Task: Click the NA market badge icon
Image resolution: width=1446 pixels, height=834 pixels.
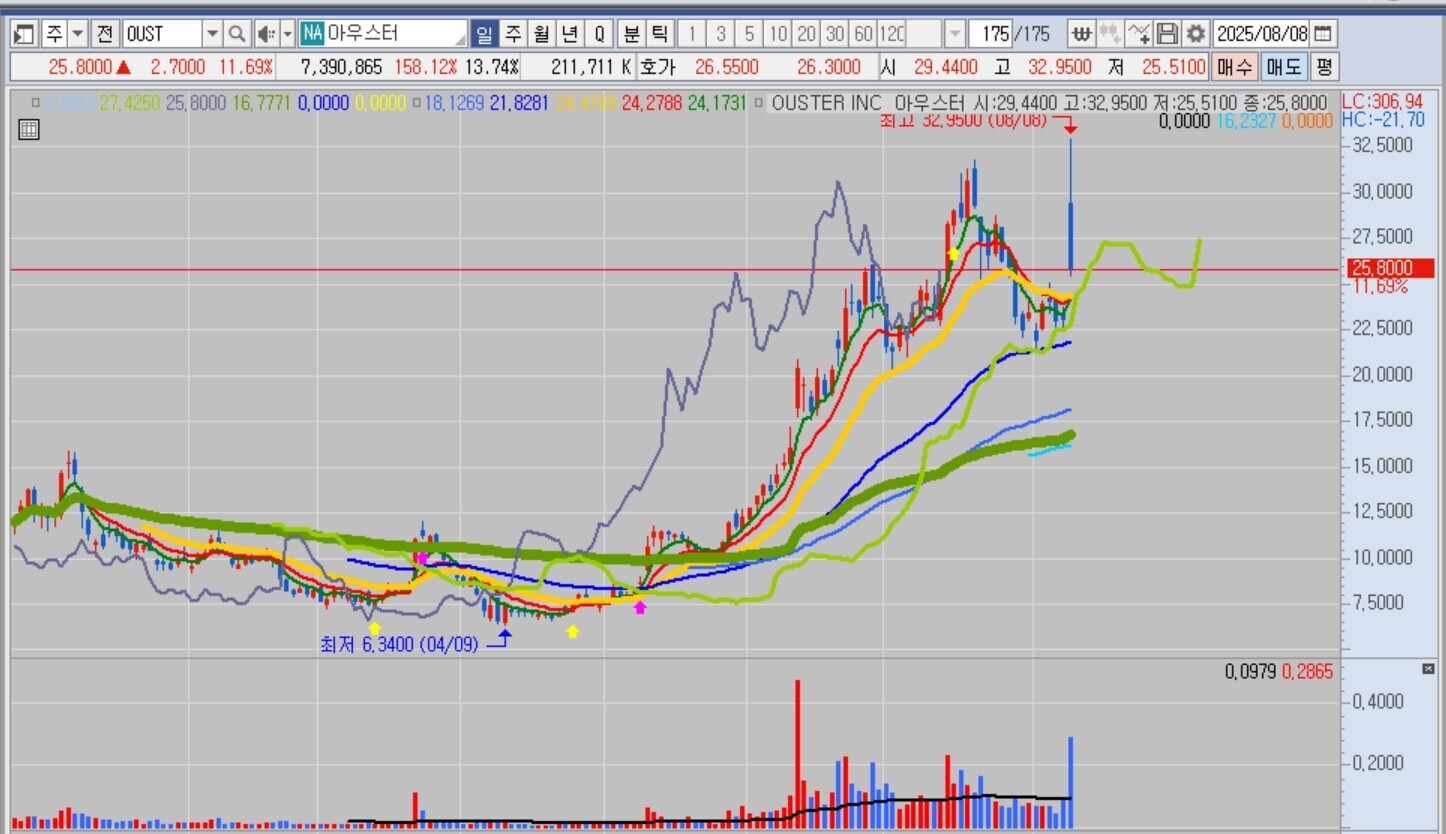Action: (313, 34)
